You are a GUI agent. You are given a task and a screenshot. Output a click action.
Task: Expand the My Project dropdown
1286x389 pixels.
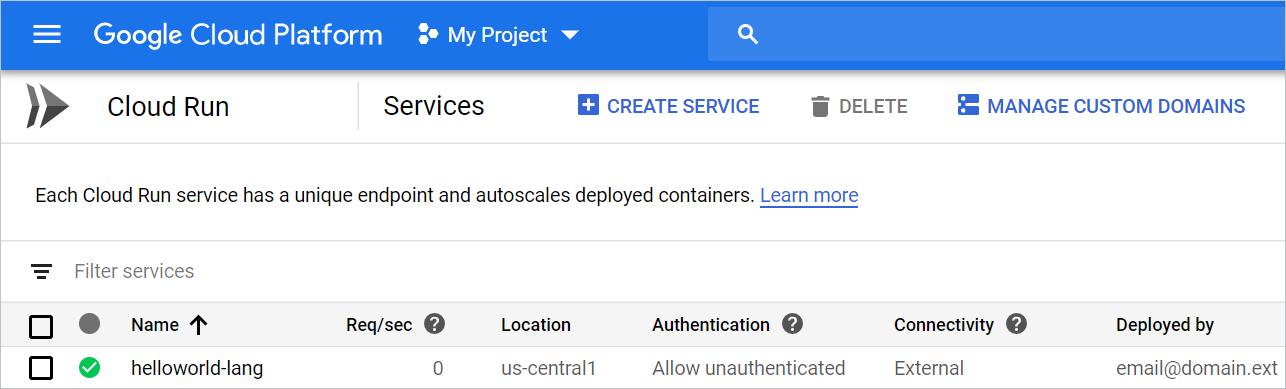570,35
